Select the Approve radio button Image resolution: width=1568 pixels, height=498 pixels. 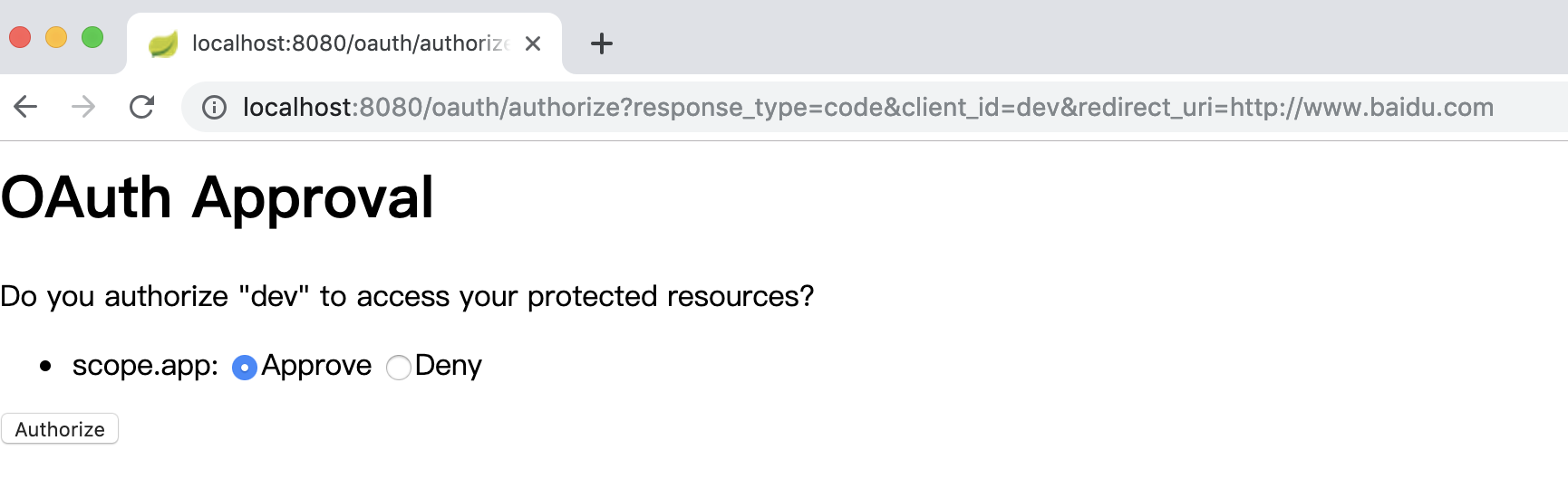click(245, 368)
